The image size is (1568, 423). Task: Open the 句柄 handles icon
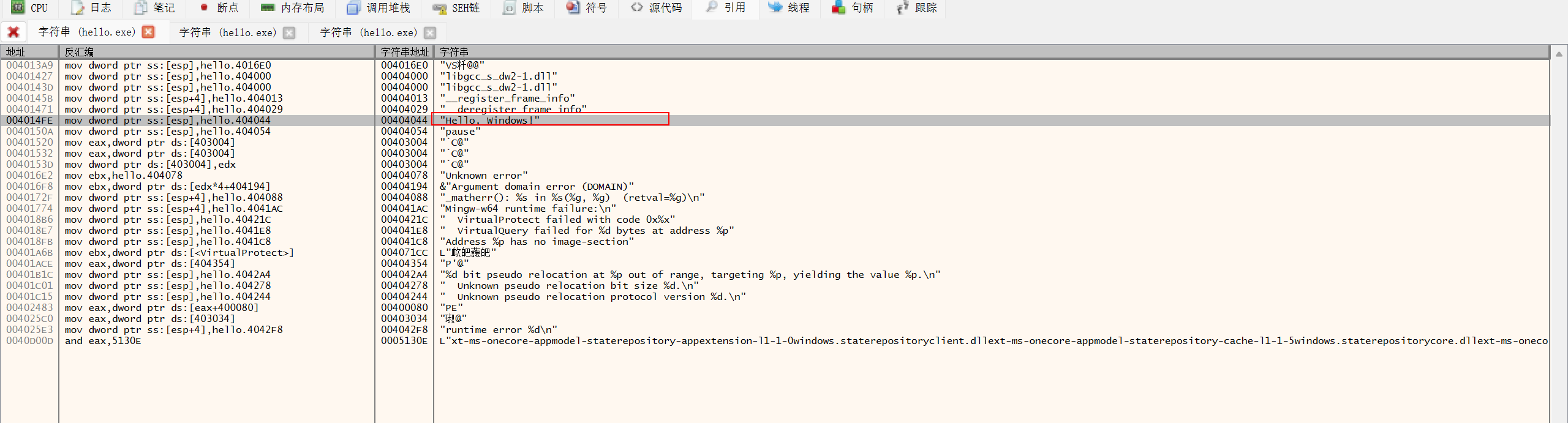tap(839, 7)
